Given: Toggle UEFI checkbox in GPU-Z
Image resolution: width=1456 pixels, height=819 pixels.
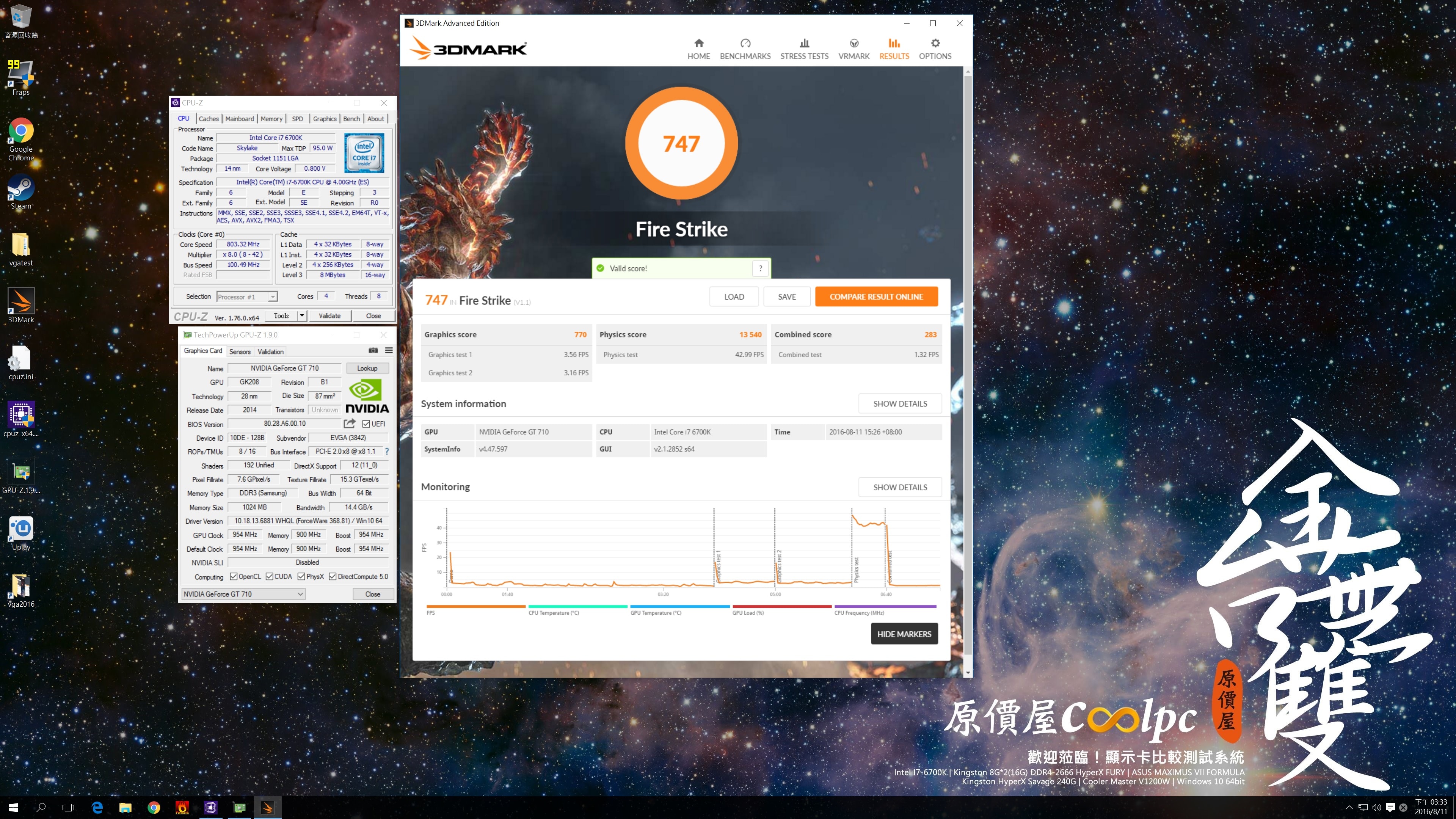Looking at the screenshot, I should click(366, 424).
